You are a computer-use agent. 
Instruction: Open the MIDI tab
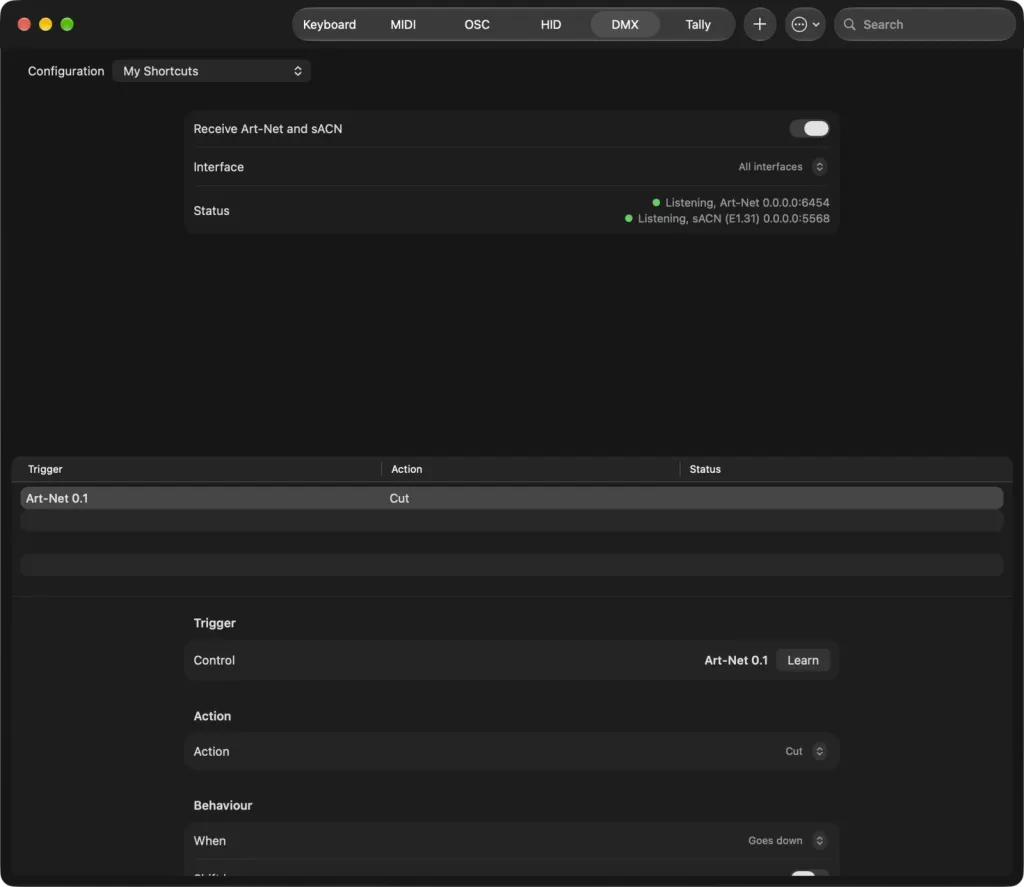pyautogui.click(x=403, y=24)
